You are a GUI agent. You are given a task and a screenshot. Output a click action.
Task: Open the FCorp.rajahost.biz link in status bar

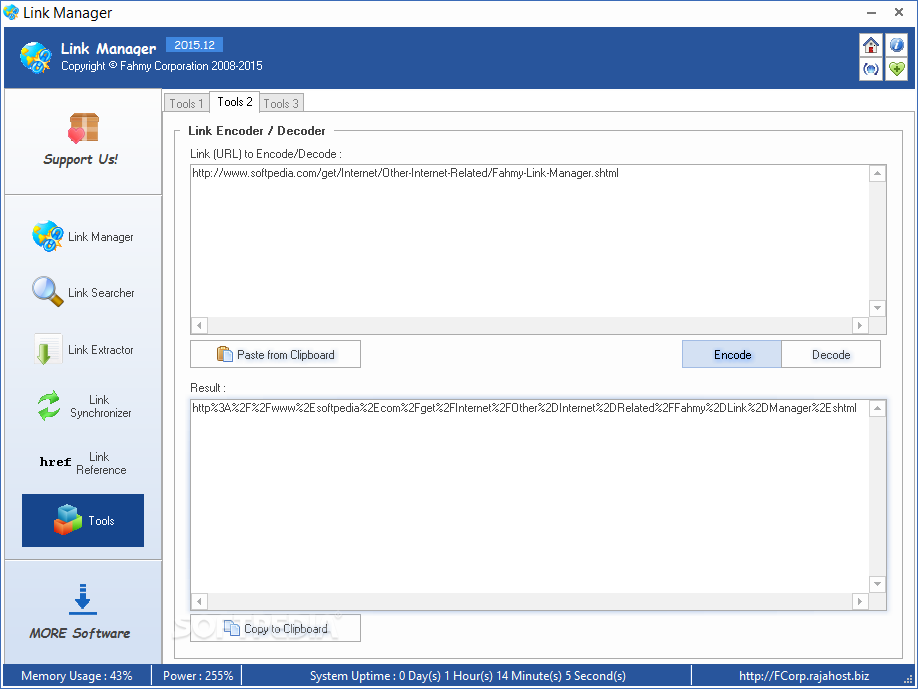803,676
